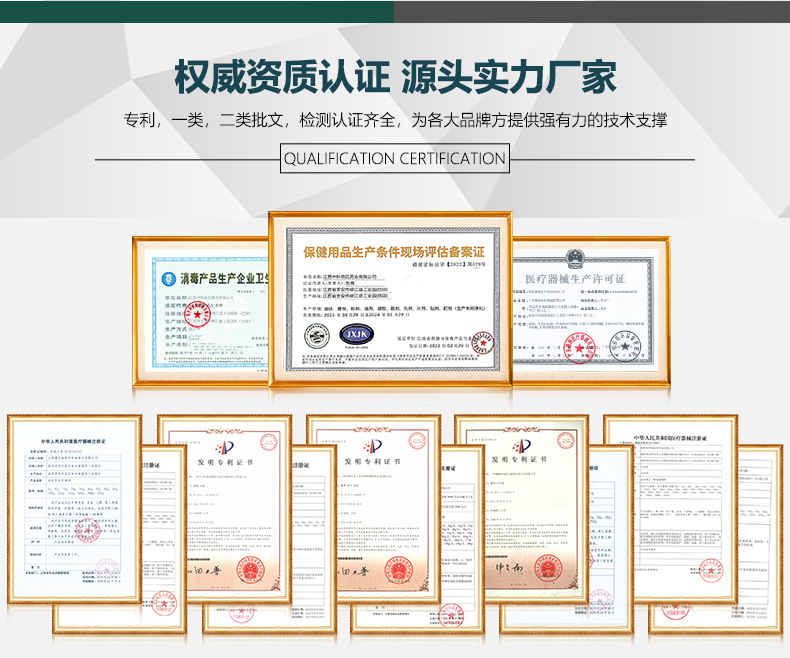Click the QUALIFICATION CERTIFICATION label box
790x658 pixels.
point(394,158)
